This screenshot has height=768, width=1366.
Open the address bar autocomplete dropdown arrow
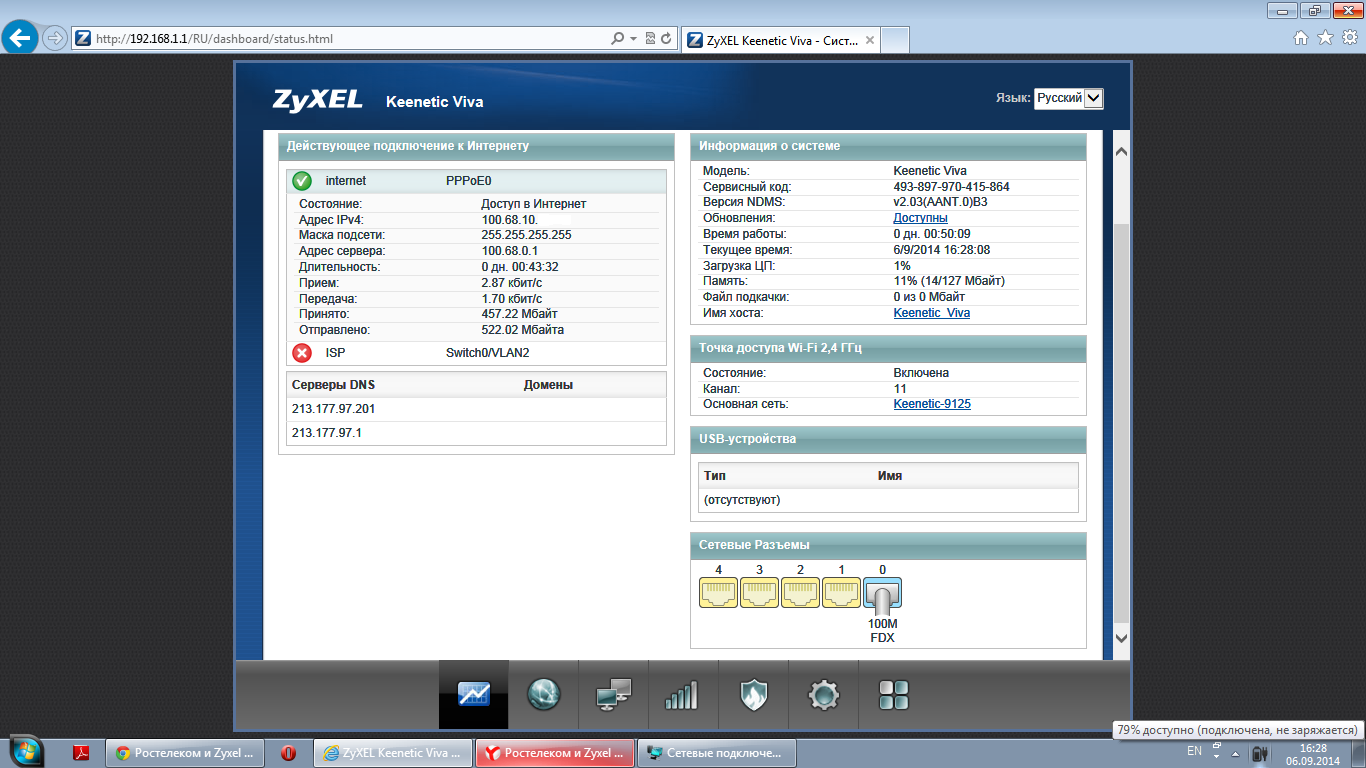point(633,39)
